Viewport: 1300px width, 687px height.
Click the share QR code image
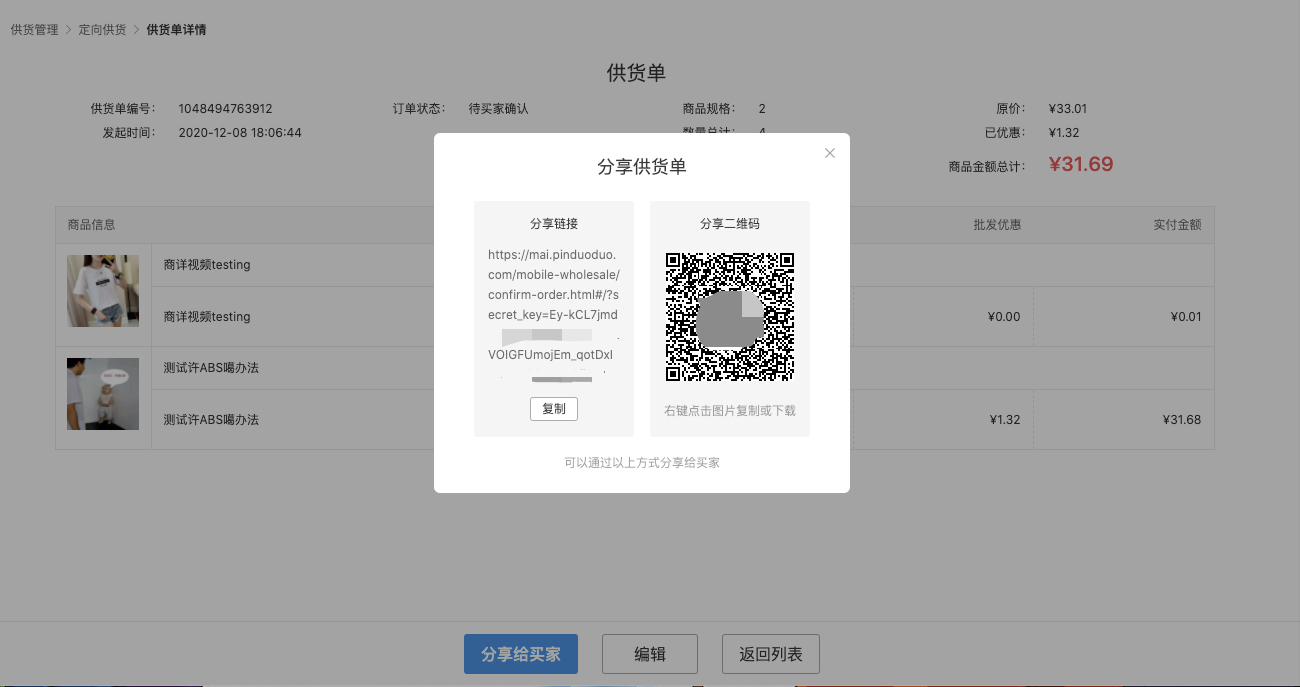coord(730,317)
